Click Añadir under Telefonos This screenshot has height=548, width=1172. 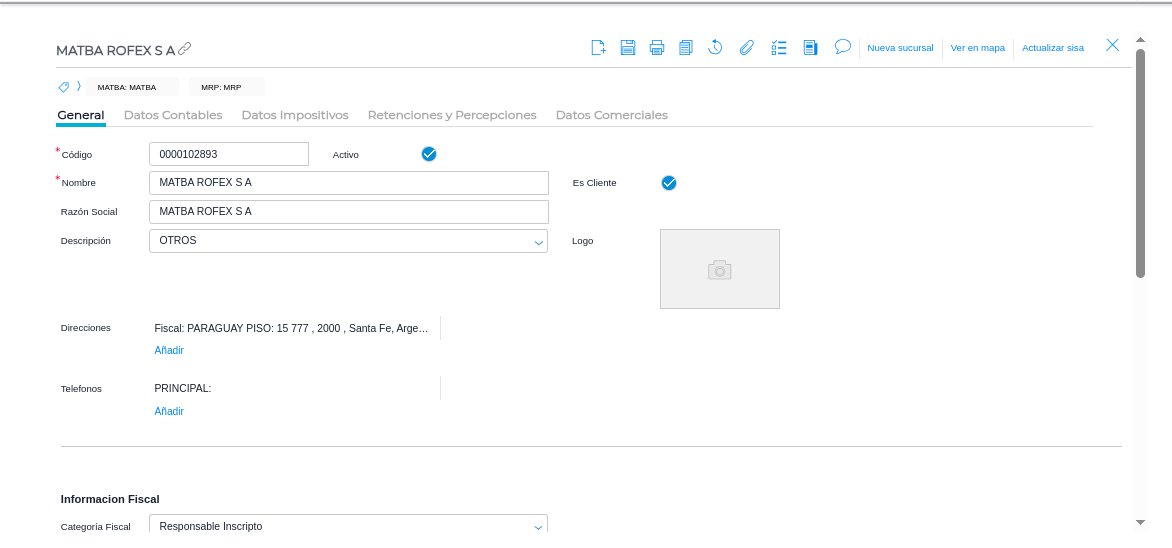pos(169,411)
